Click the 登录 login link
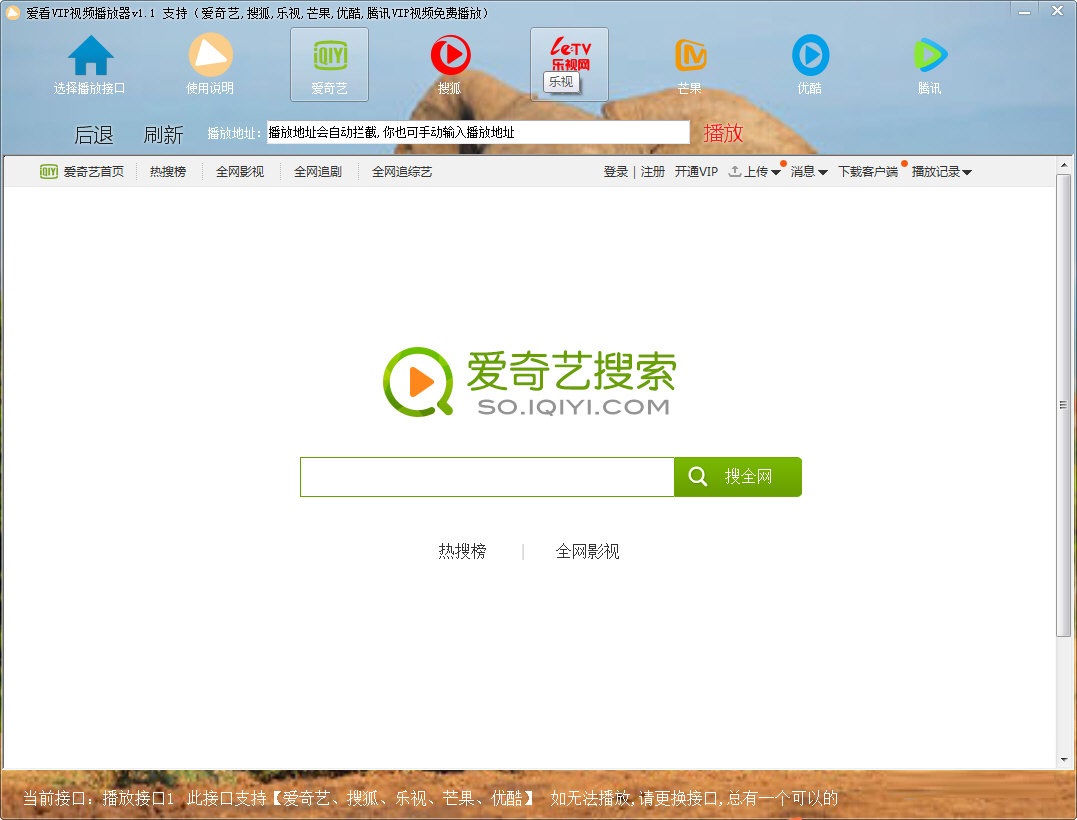 click(x=615, y=172)
